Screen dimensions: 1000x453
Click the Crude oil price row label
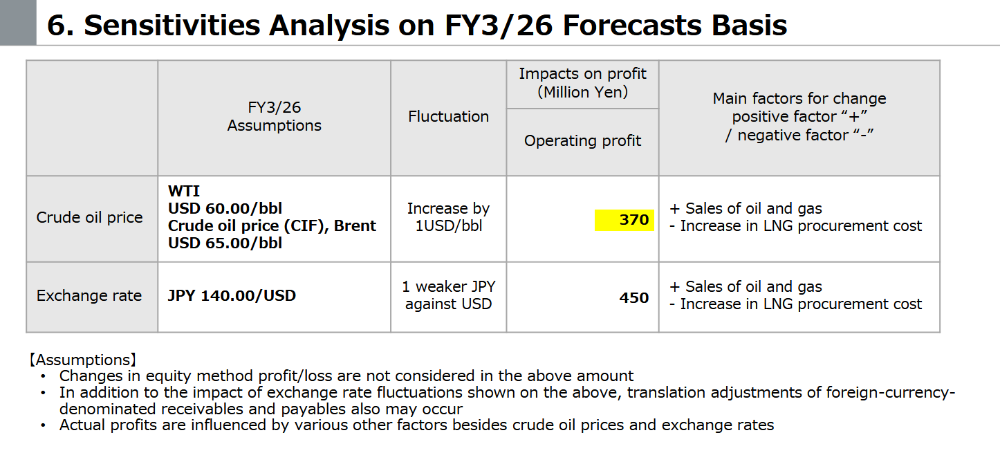pyautogui.click(x=90, y=217)
